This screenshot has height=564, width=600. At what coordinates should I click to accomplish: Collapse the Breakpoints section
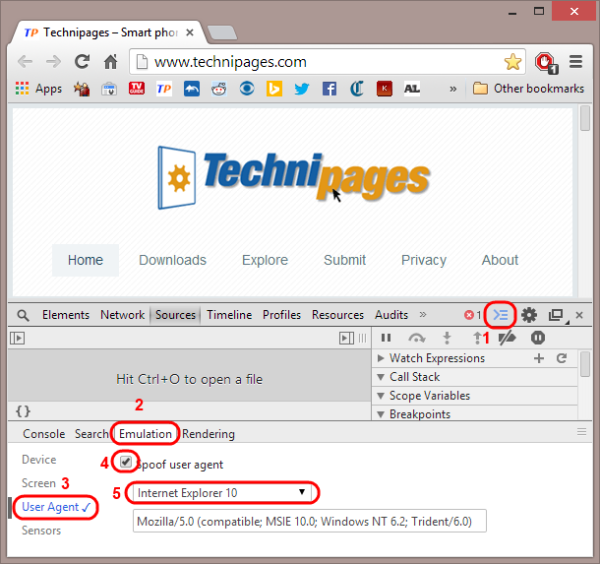click(x=381, y=414)
